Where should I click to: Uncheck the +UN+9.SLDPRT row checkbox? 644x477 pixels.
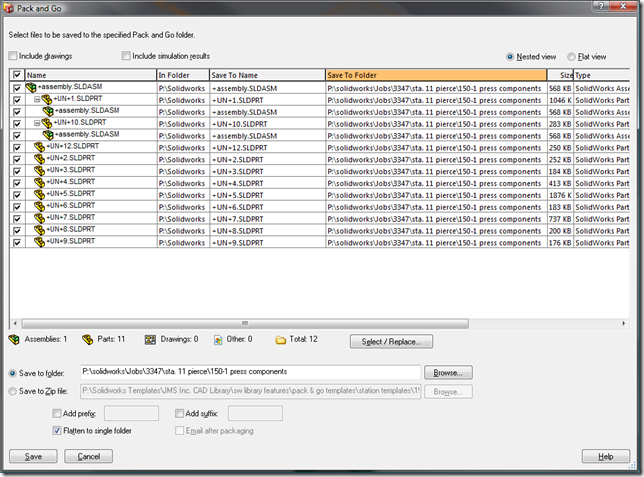[x=17, y=243]
